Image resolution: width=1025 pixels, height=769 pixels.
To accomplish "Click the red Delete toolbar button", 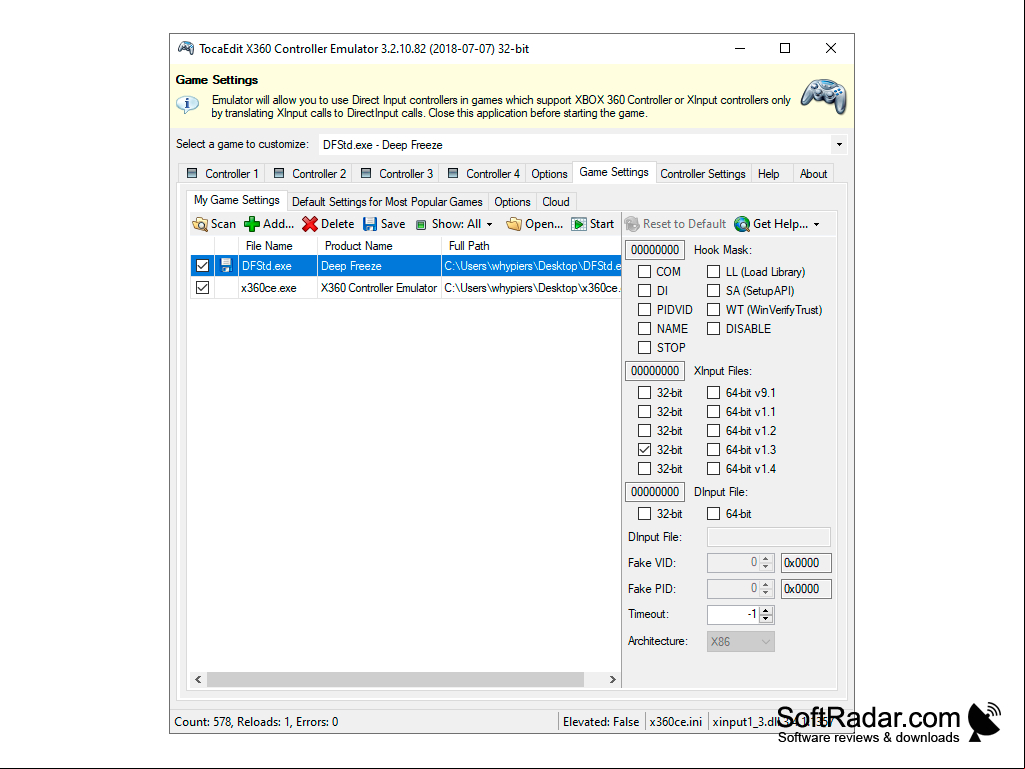I will point(328,224).
